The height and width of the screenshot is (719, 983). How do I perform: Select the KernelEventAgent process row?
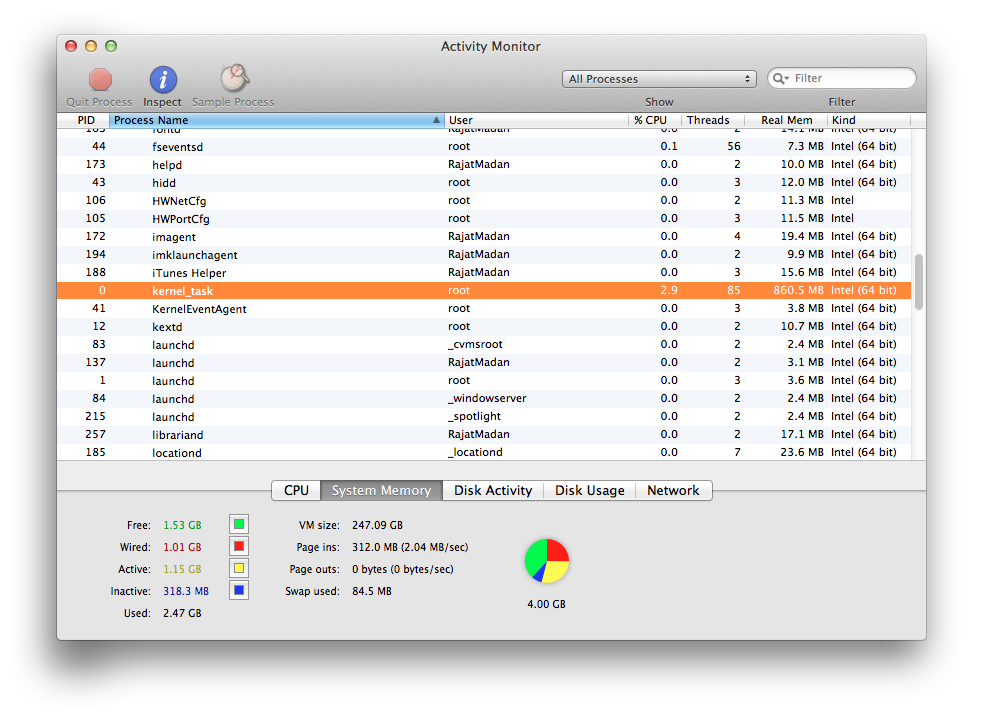pyautogui.click(x=484, y=308)
